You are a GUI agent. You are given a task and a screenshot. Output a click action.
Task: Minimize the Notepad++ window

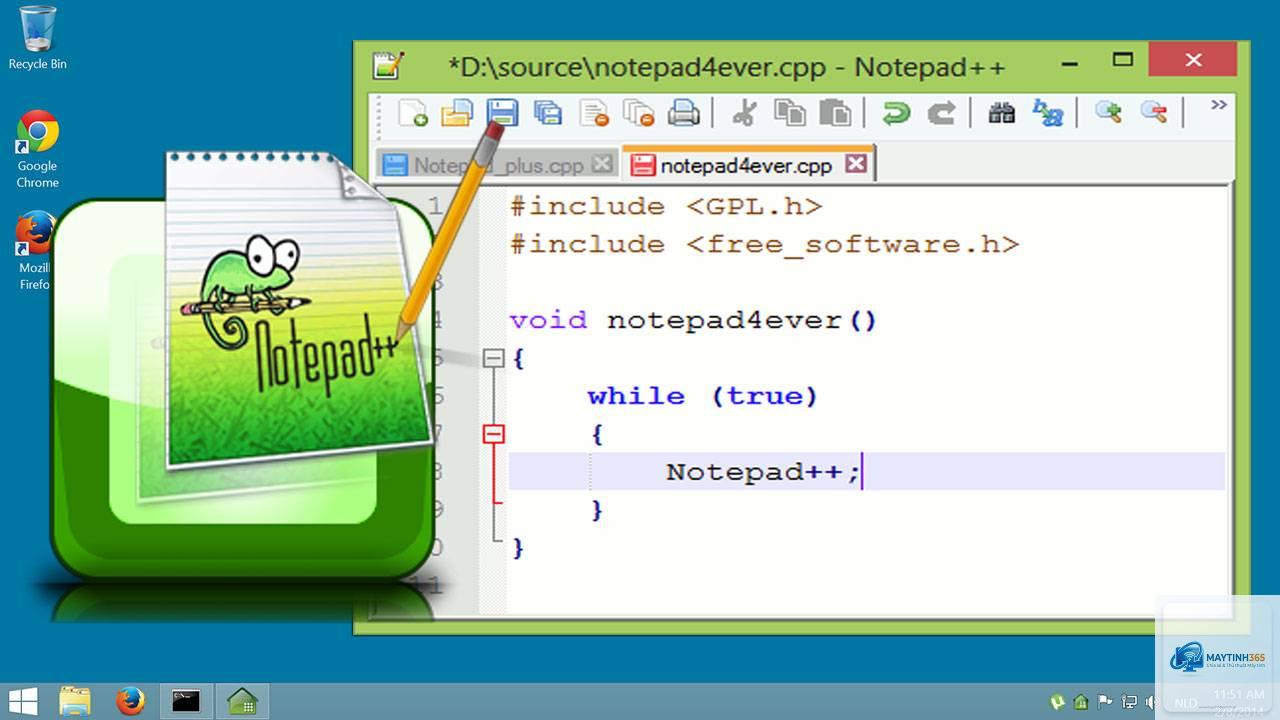[x=1069, y=62]
